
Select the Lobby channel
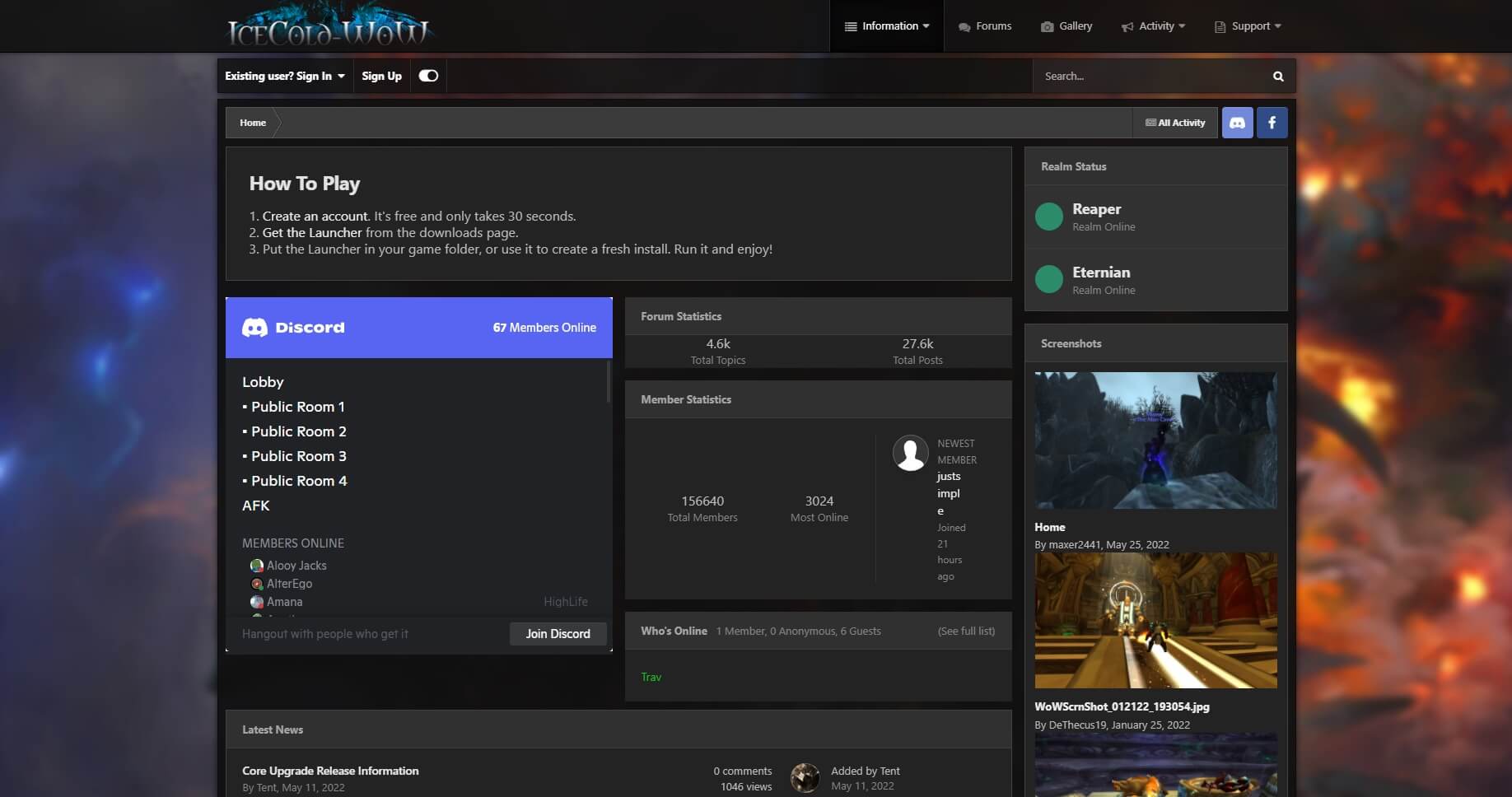(263, 382)
